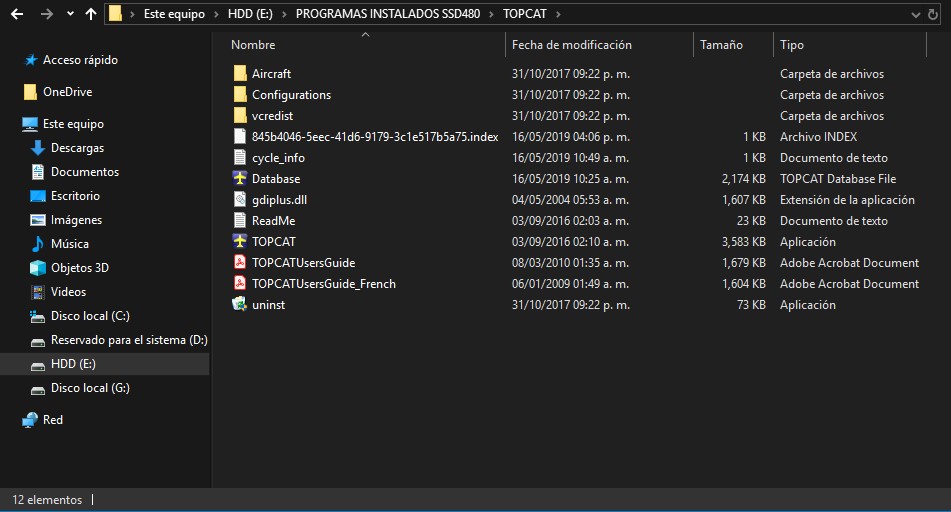Select the uninst file name
Screen dimensions: 951x512
click(x=269, y=305)
